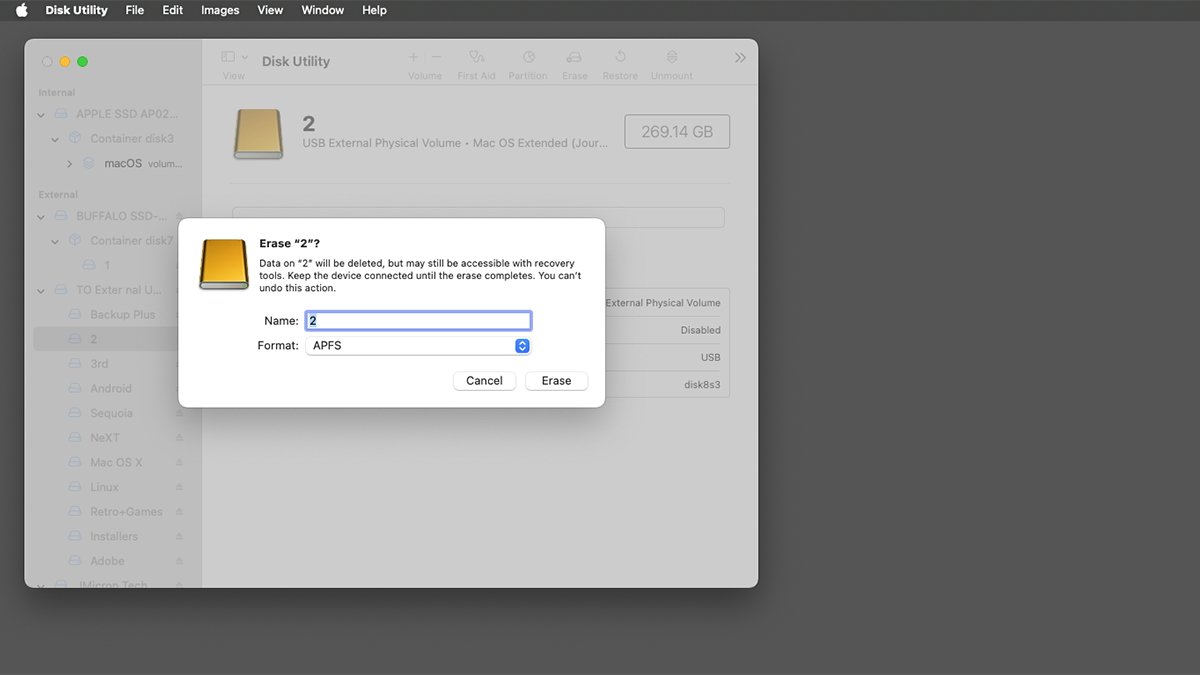1200x675 pixels.
Task: Eject the Mac OS X volume
Action: tap(180, 463)
